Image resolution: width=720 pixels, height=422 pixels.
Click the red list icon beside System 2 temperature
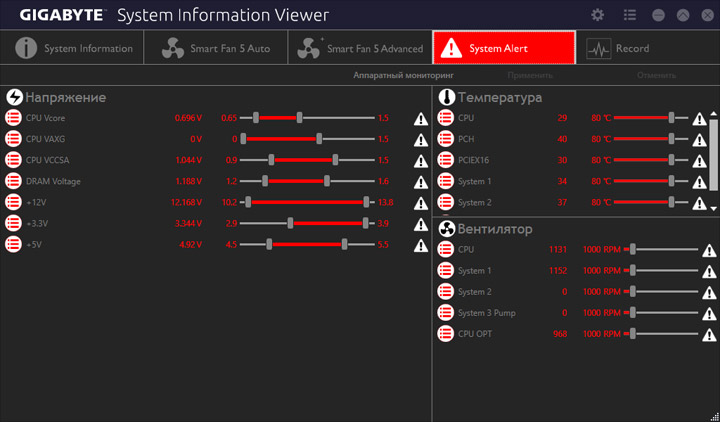click(x=445, y=203)
